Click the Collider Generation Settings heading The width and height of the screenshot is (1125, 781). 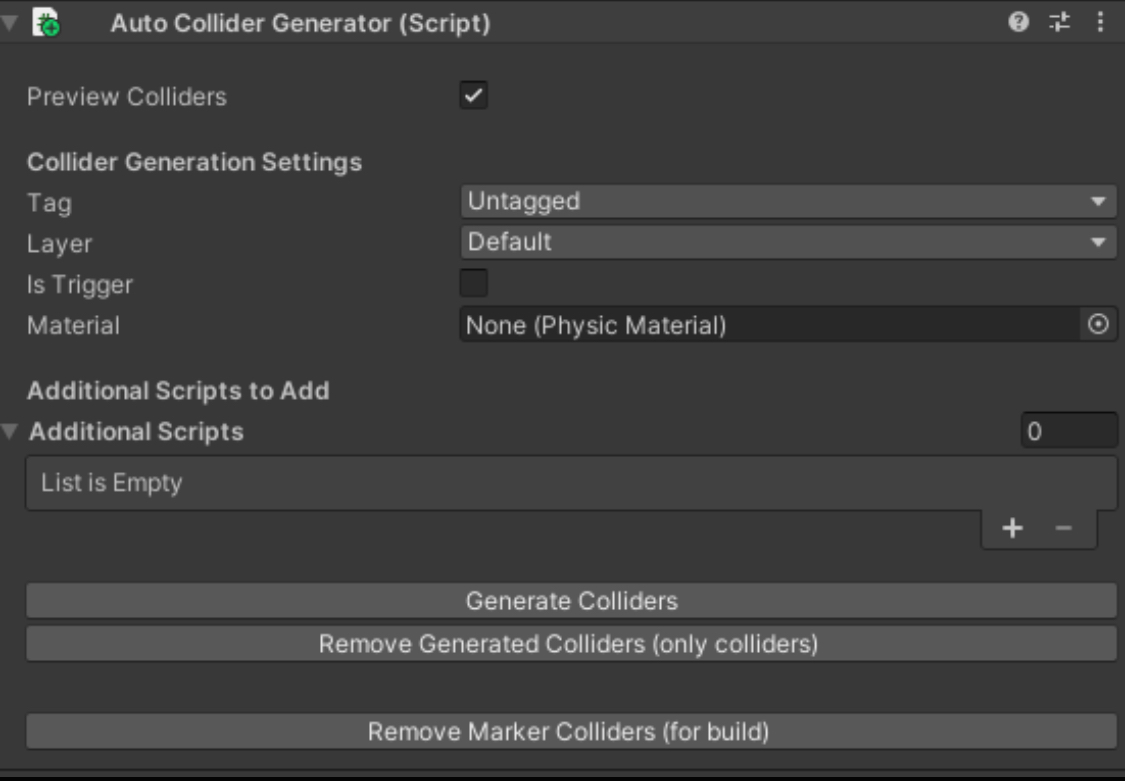click(194, 162)
